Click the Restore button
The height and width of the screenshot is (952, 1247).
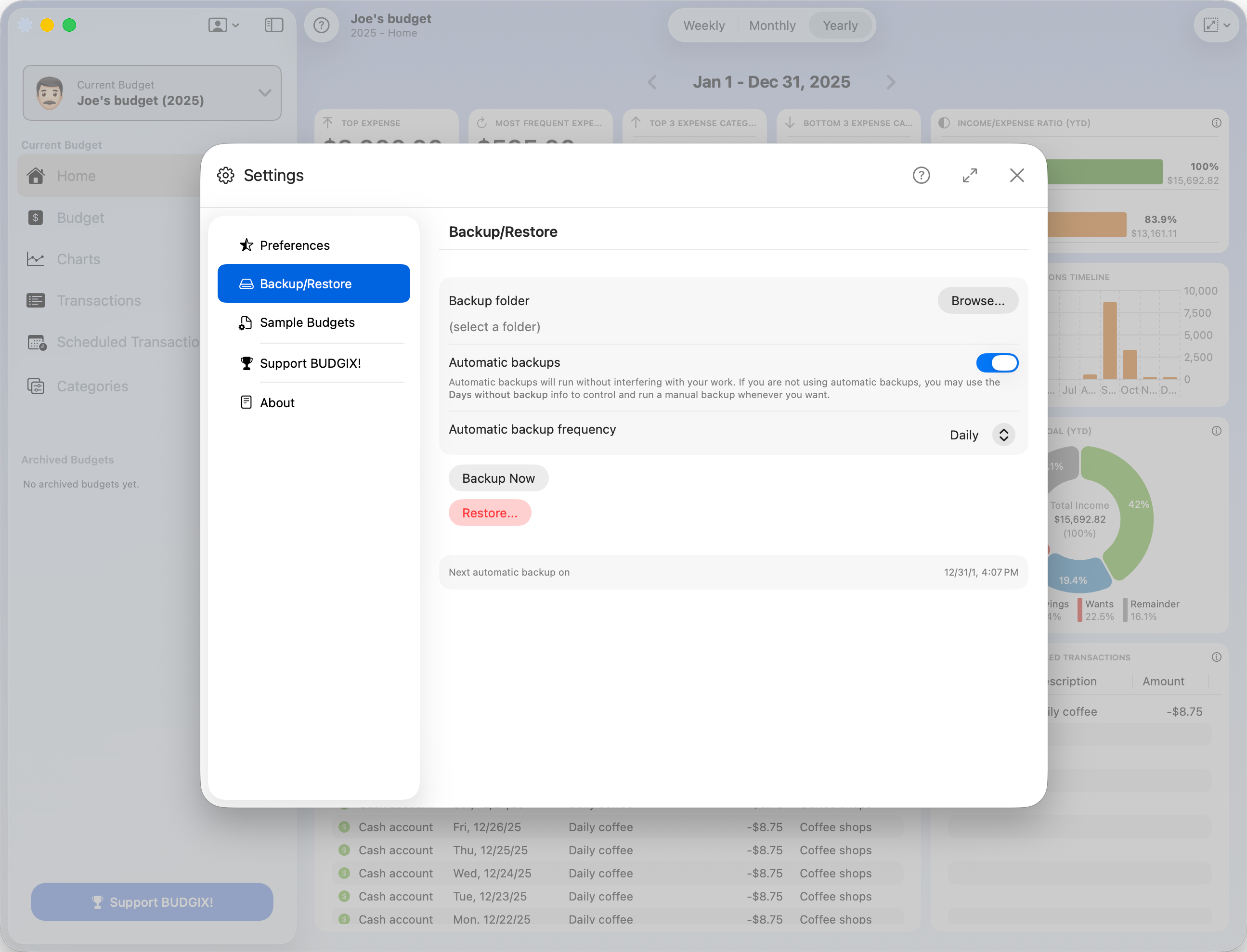[490, 512]
